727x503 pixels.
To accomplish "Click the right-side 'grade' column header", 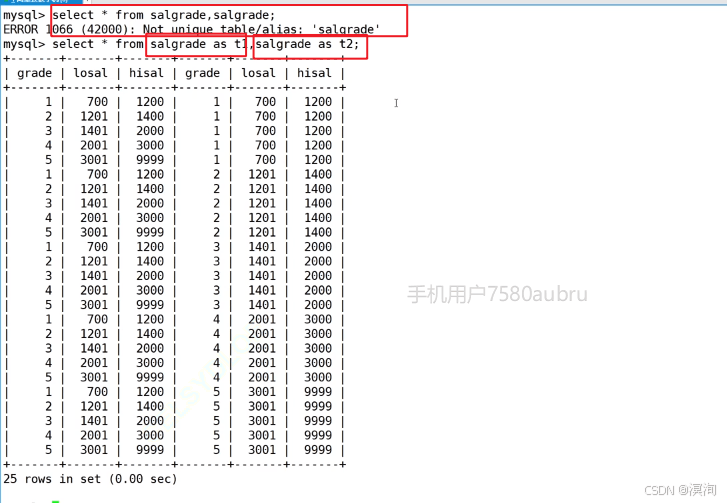I will pos(202,73).
